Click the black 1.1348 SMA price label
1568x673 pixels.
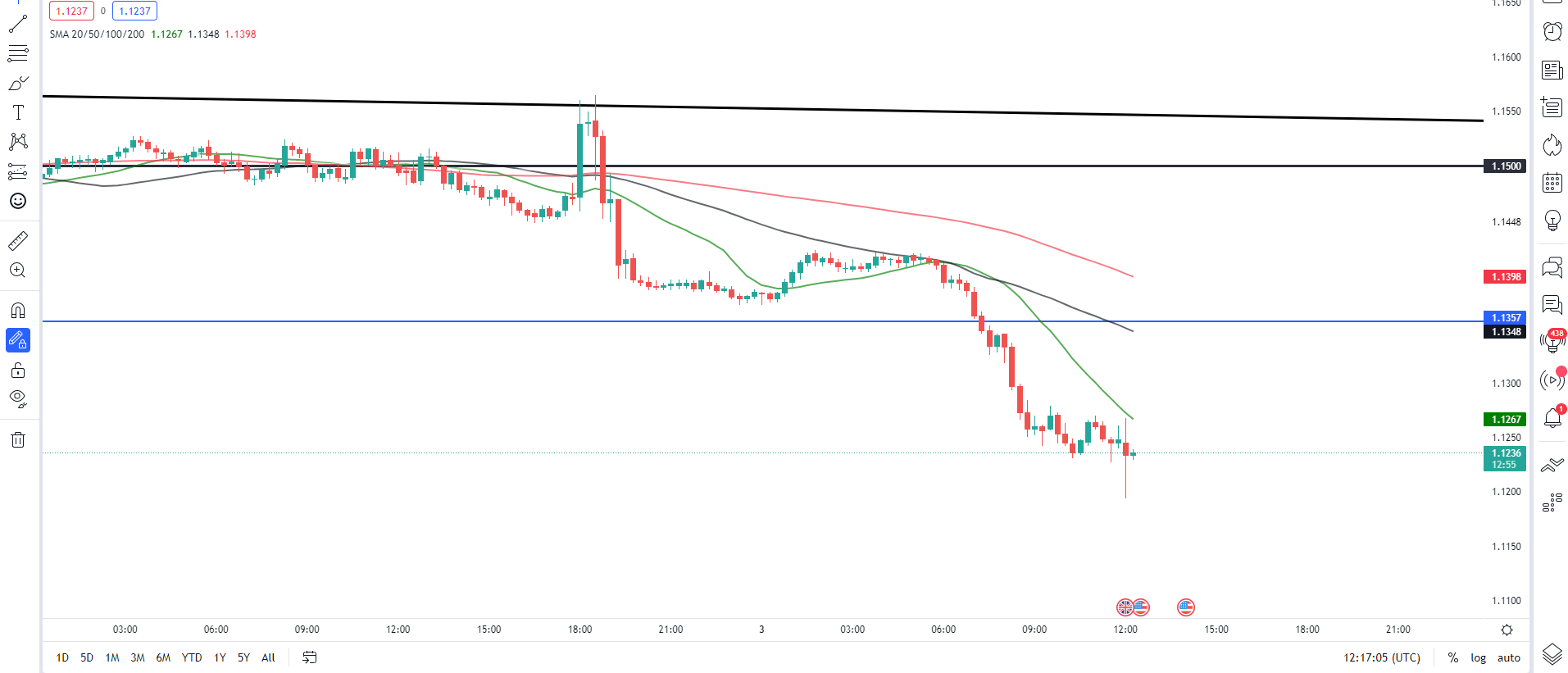coord(1506,332)
